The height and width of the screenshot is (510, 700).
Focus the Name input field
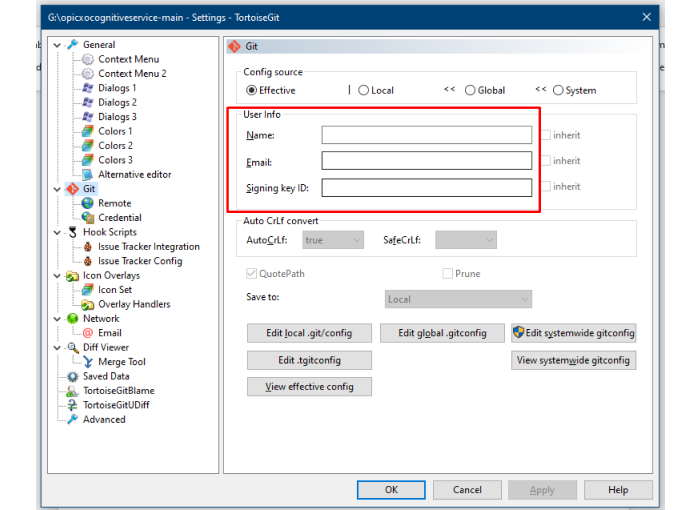pos(427,135)
